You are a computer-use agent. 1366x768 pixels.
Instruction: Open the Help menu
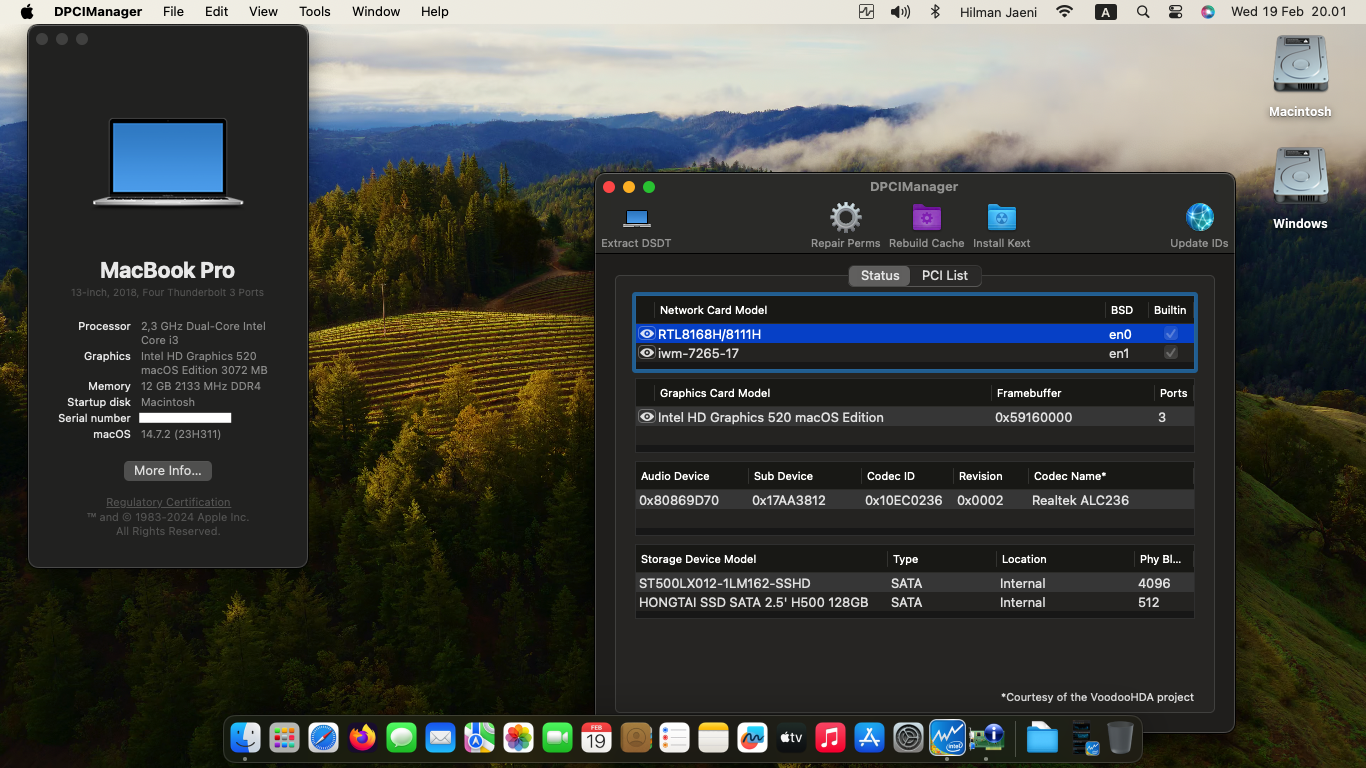(x=434, y=12)
